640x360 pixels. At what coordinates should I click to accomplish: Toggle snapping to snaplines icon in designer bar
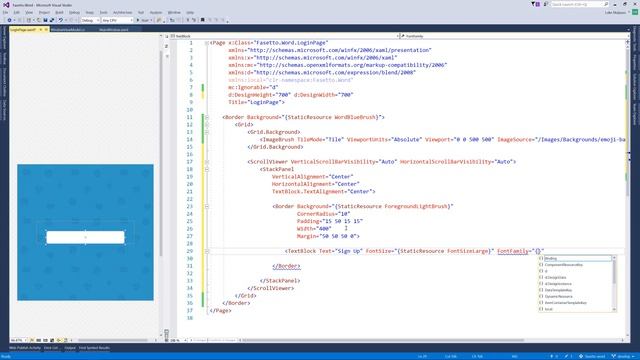coord(59,340)
